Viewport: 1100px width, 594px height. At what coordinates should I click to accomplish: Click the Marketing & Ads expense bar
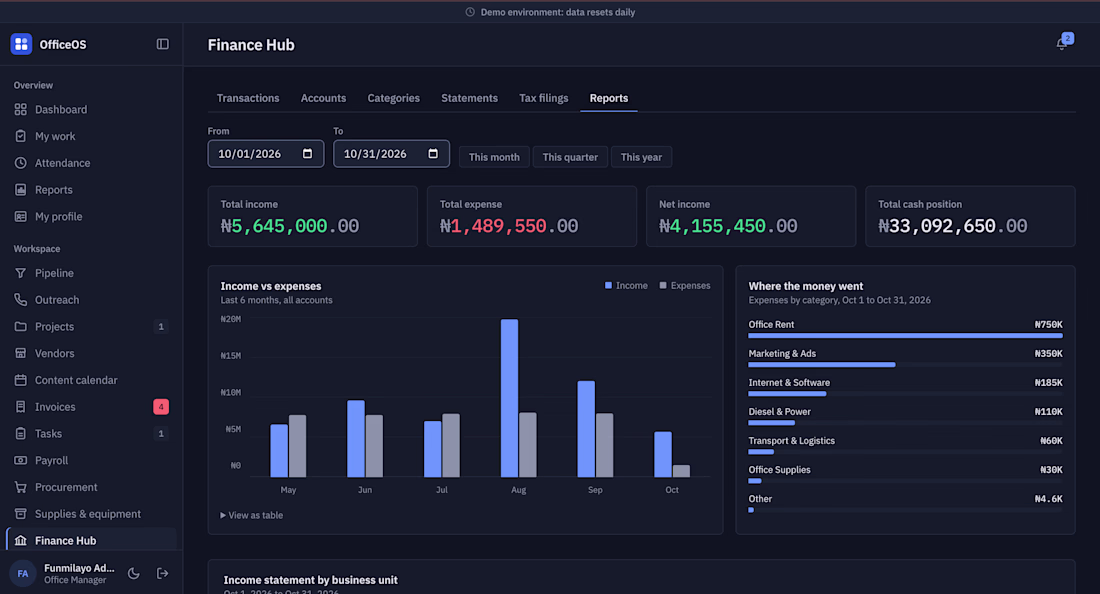821,365
